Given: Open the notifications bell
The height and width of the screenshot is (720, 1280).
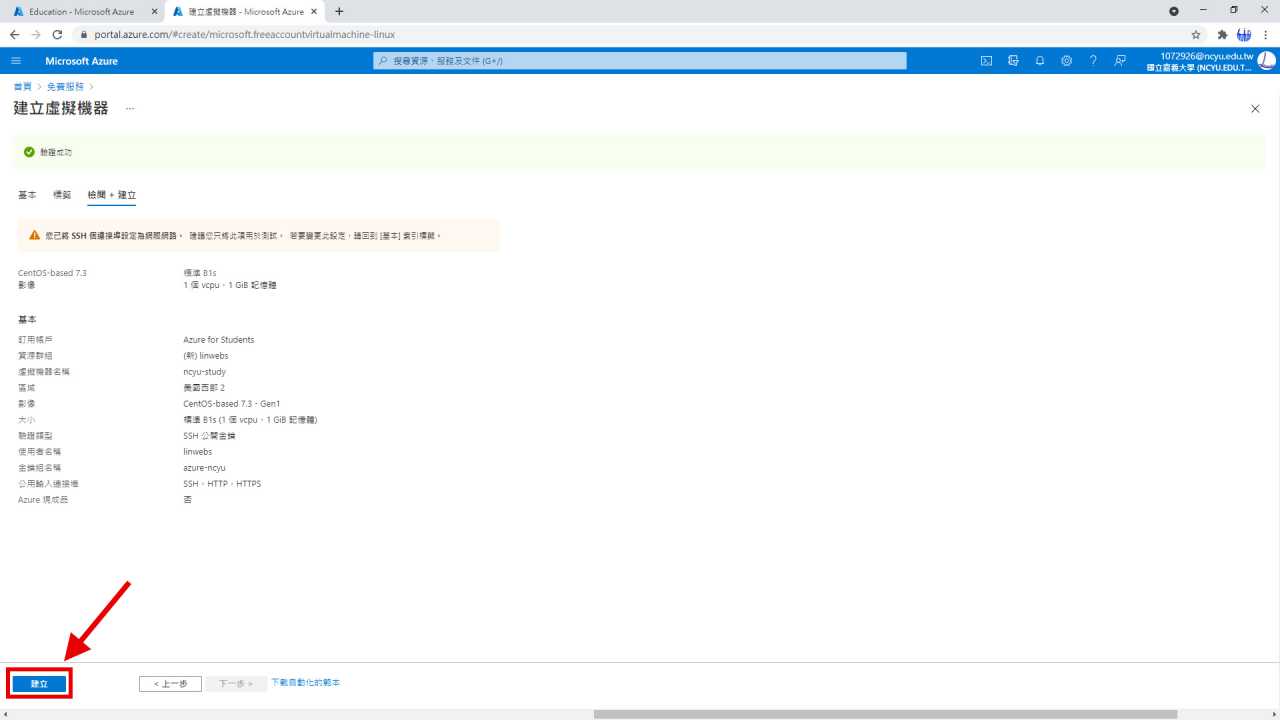Looking at the screenshot, I should click(1040, 61).
